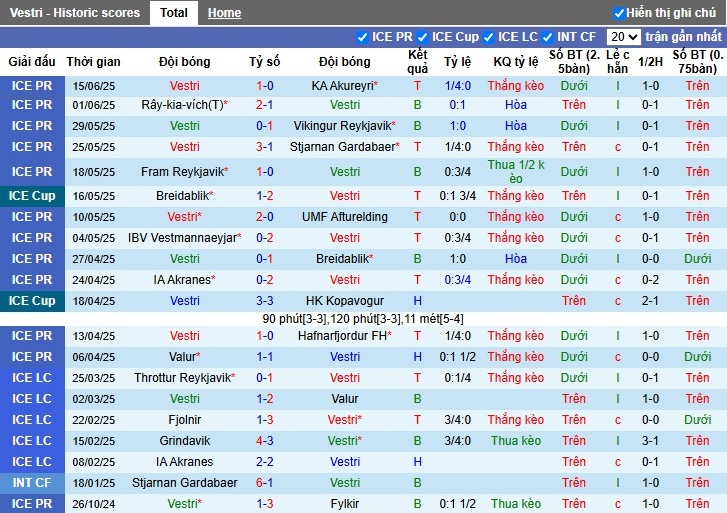Open Hafnarfjordur FH team link
The image size is (727, 513).
tap(344, 336)
